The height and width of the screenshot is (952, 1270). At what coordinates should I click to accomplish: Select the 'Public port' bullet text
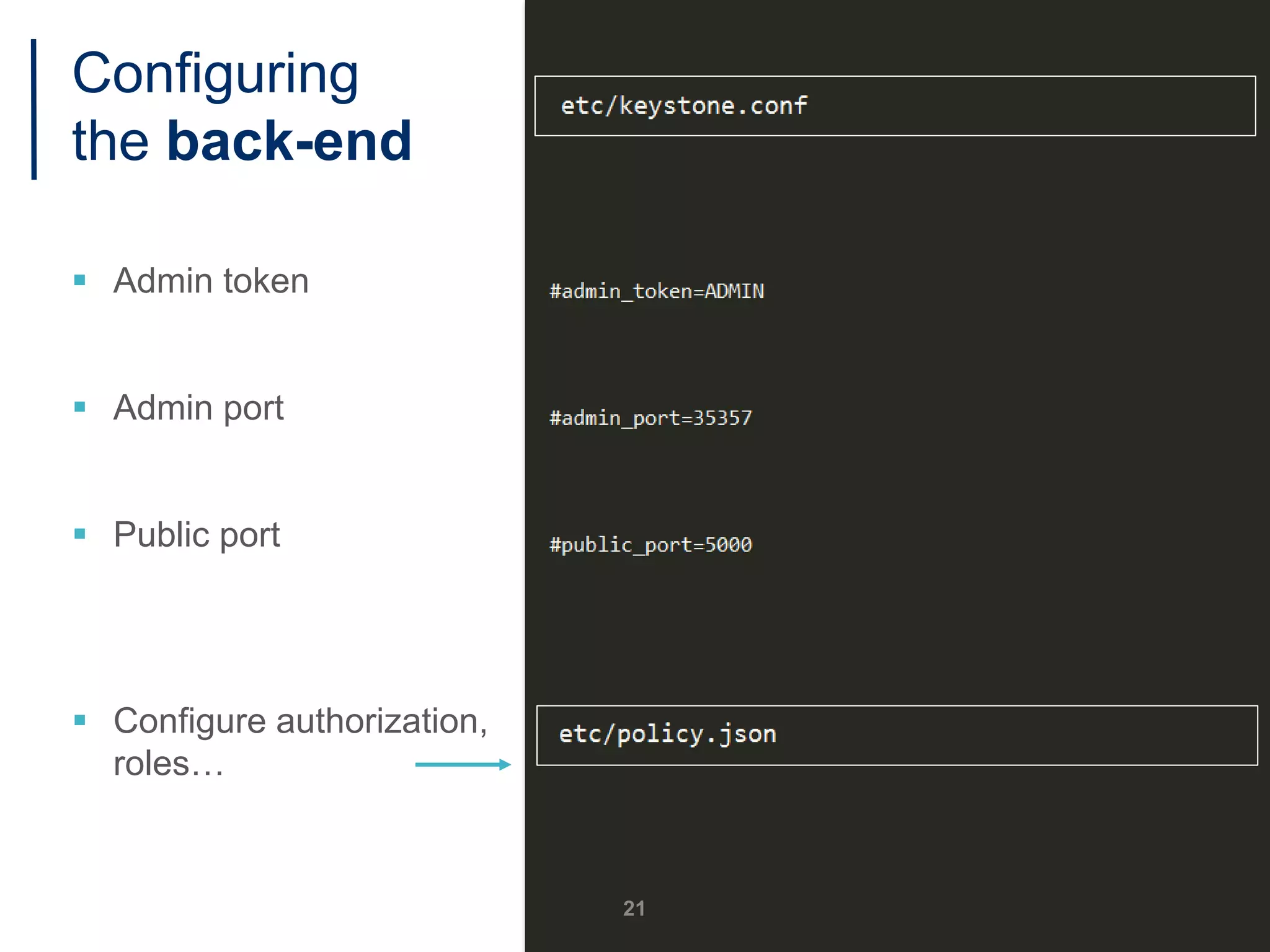tap(197, 534)
